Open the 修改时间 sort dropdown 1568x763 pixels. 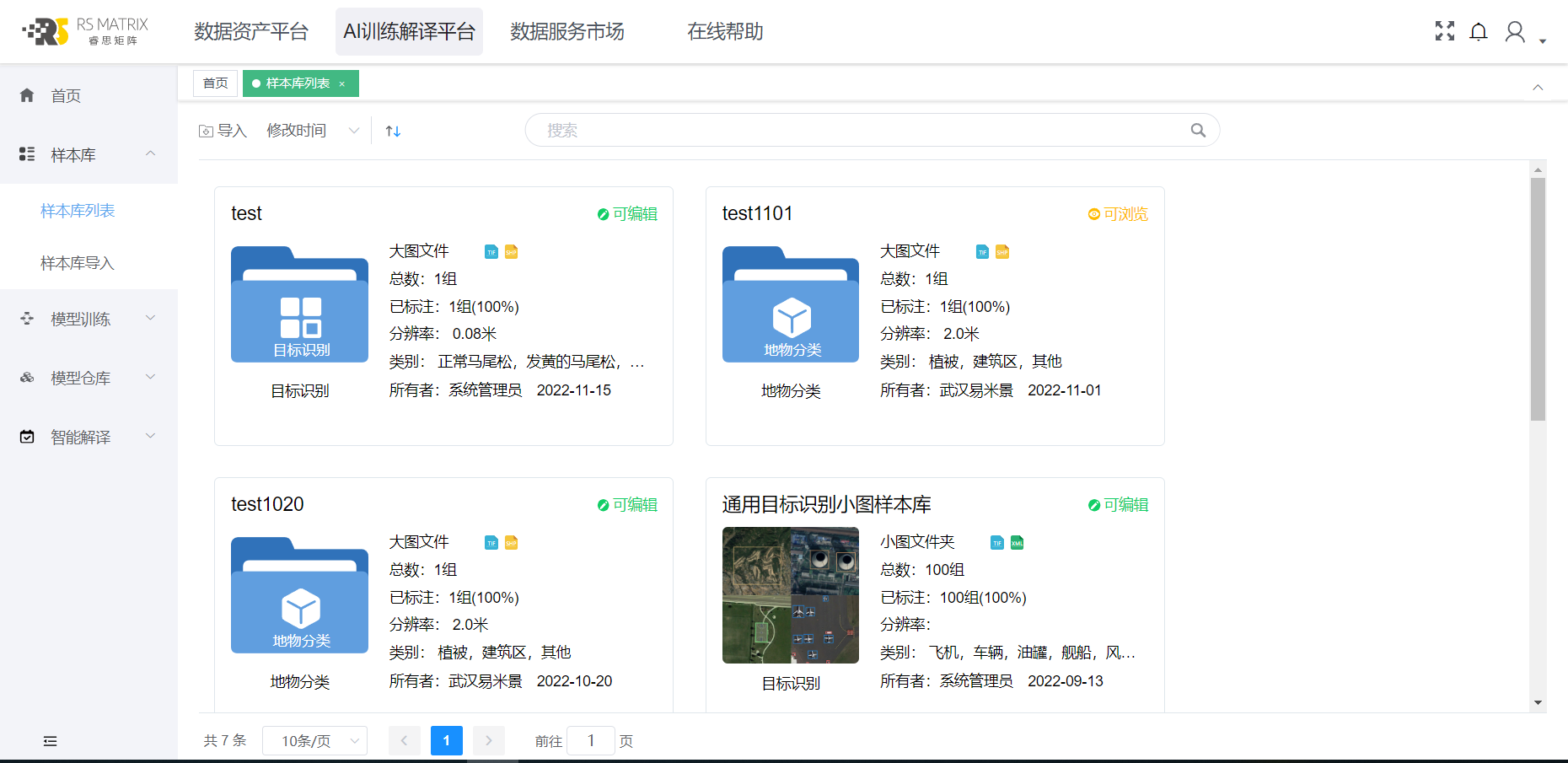[x=312, y=131]
